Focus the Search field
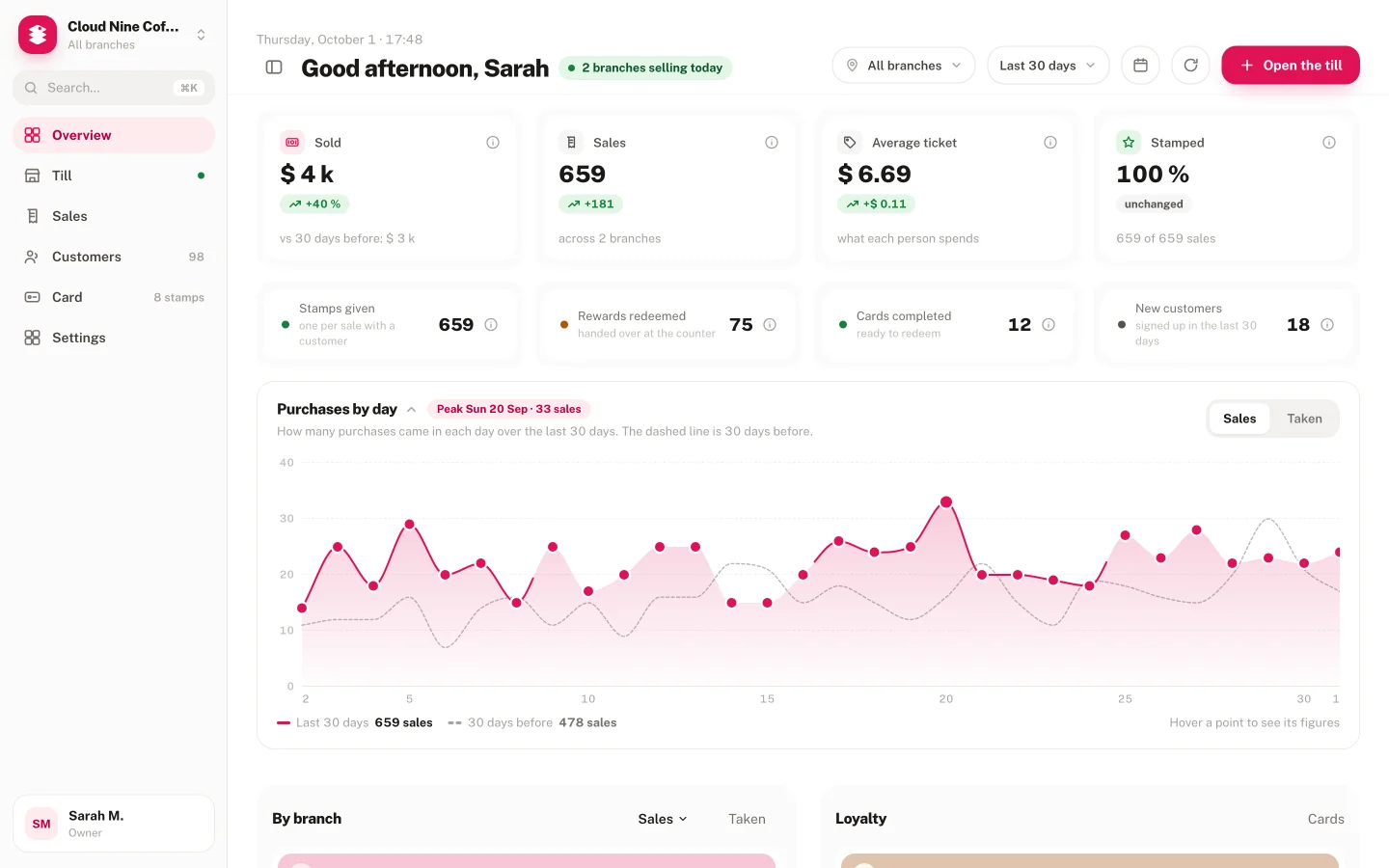 tap(114, 88)
